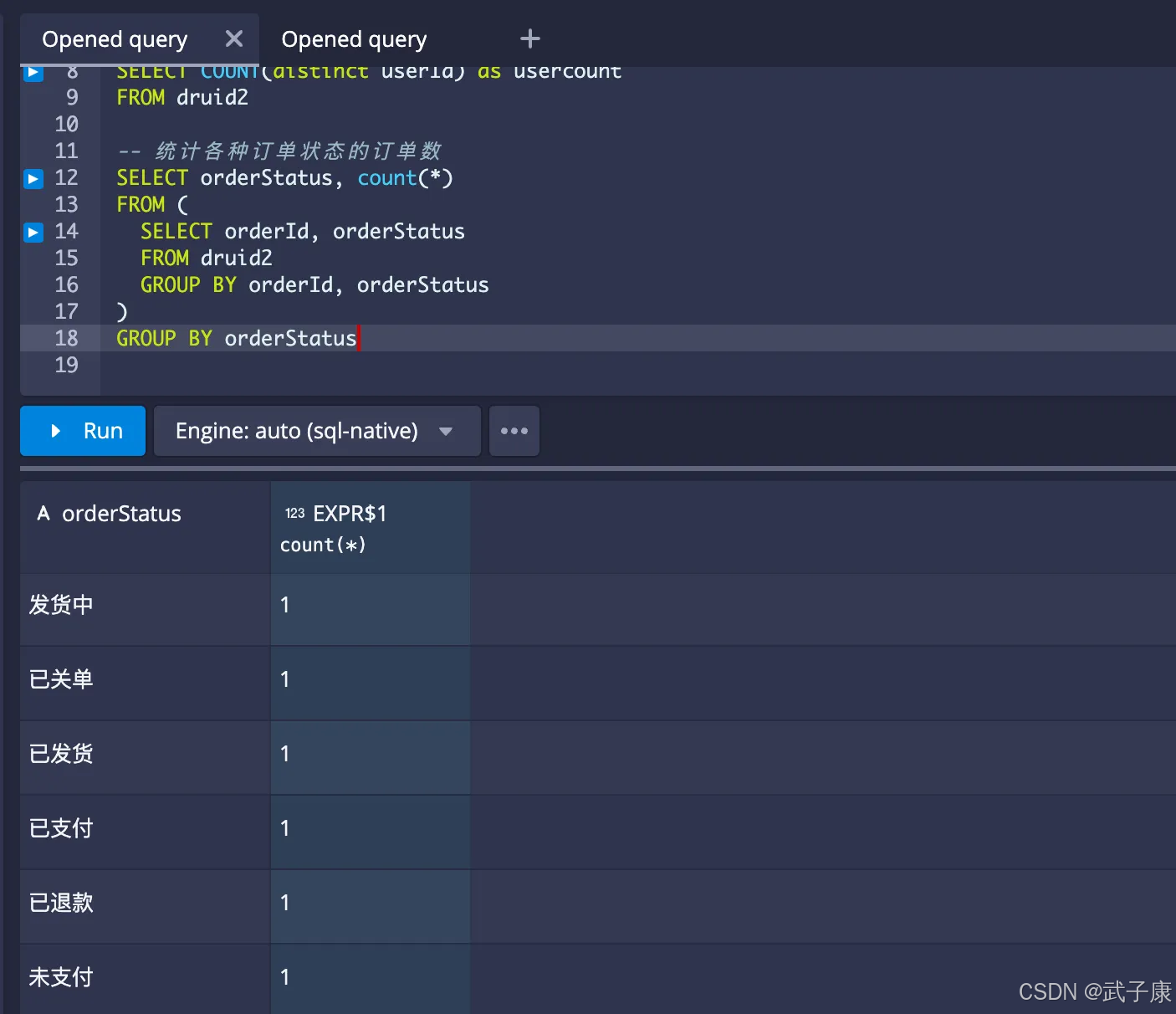Select the 已关单 result cell

61,679
